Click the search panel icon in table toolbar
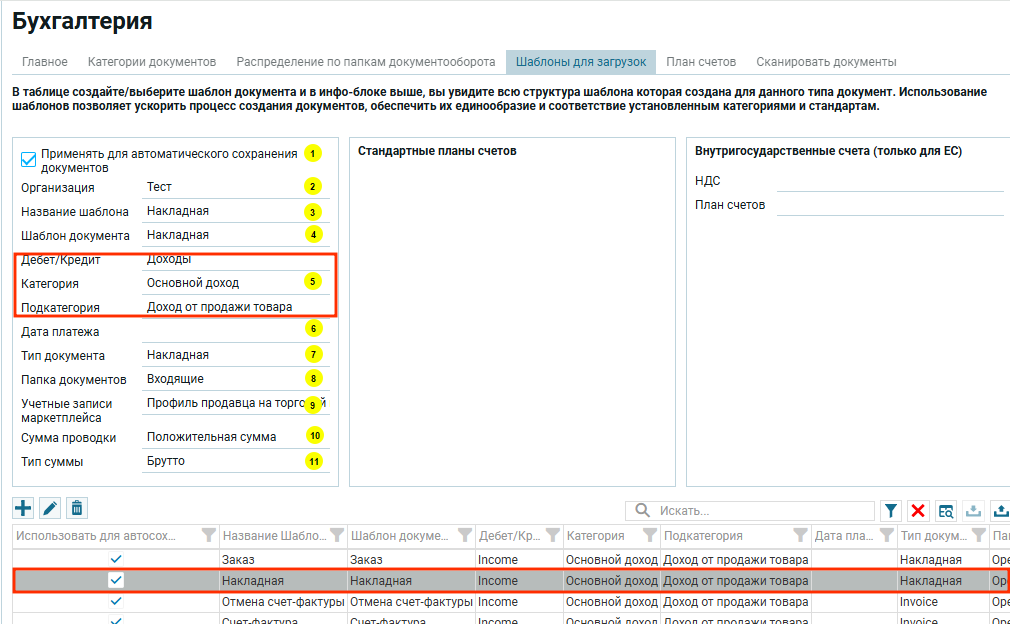1010x624 pixels. point(946,511)
